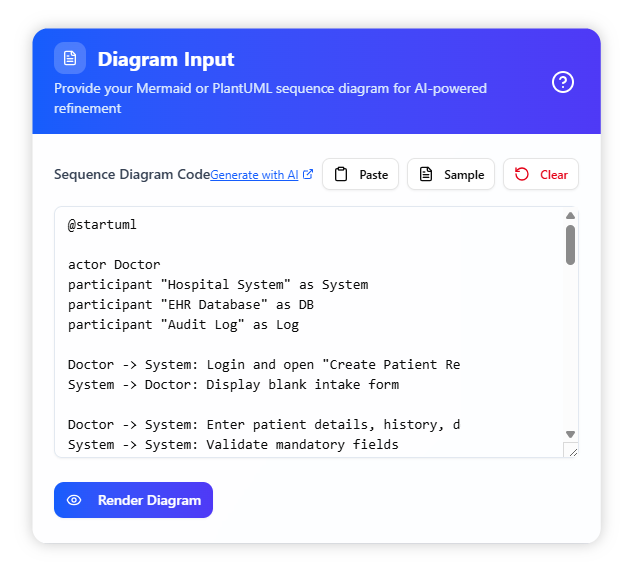Image resolution: width=631 pixels, height=572 pixels.
Task: Place cursor on the @startuml line
Action: pyautogui.click(x=102, y=225)
